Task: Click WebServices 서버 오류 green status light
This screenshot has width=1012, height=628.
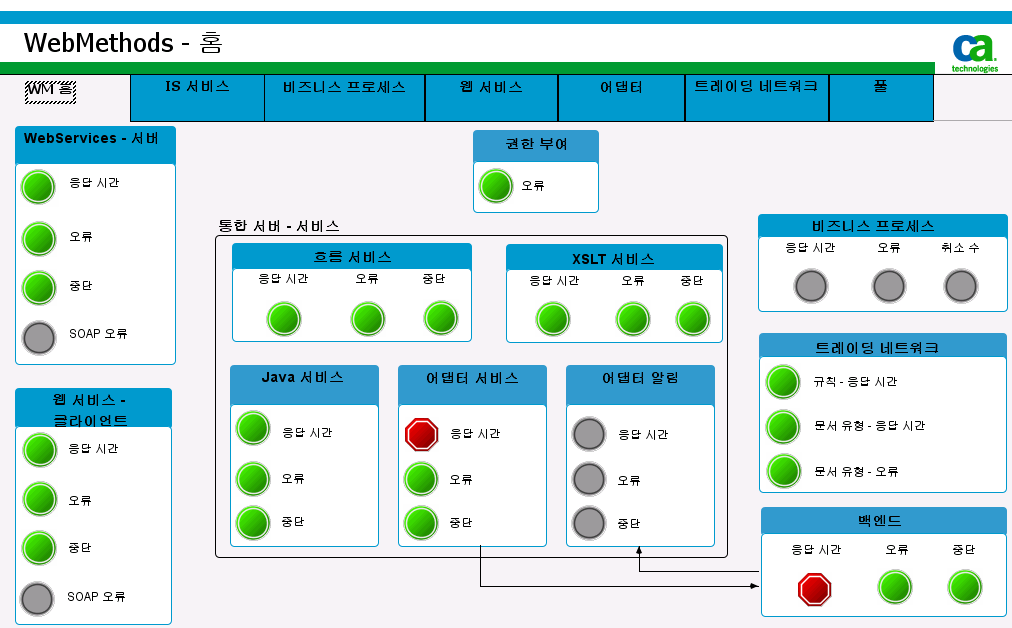Action: point(39,239)
